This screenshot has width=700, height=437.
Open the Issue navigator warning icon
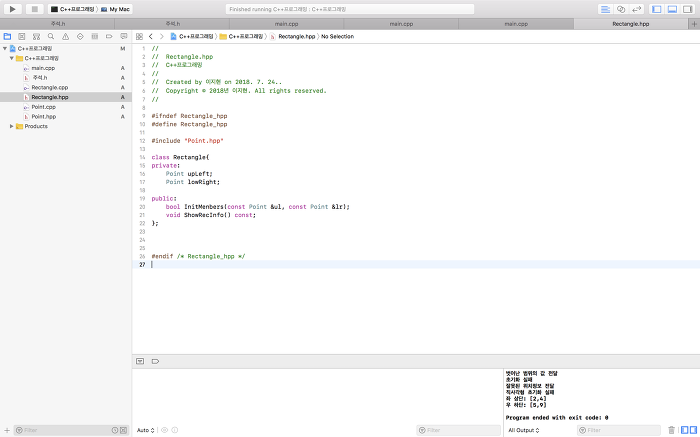tap(66, 37)
